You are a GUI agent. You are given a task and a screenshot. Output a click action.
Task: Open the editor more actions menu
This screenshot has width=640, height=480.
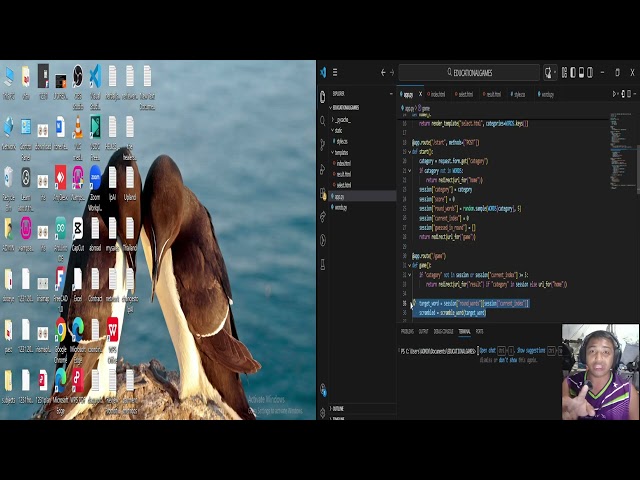[635, 94]
